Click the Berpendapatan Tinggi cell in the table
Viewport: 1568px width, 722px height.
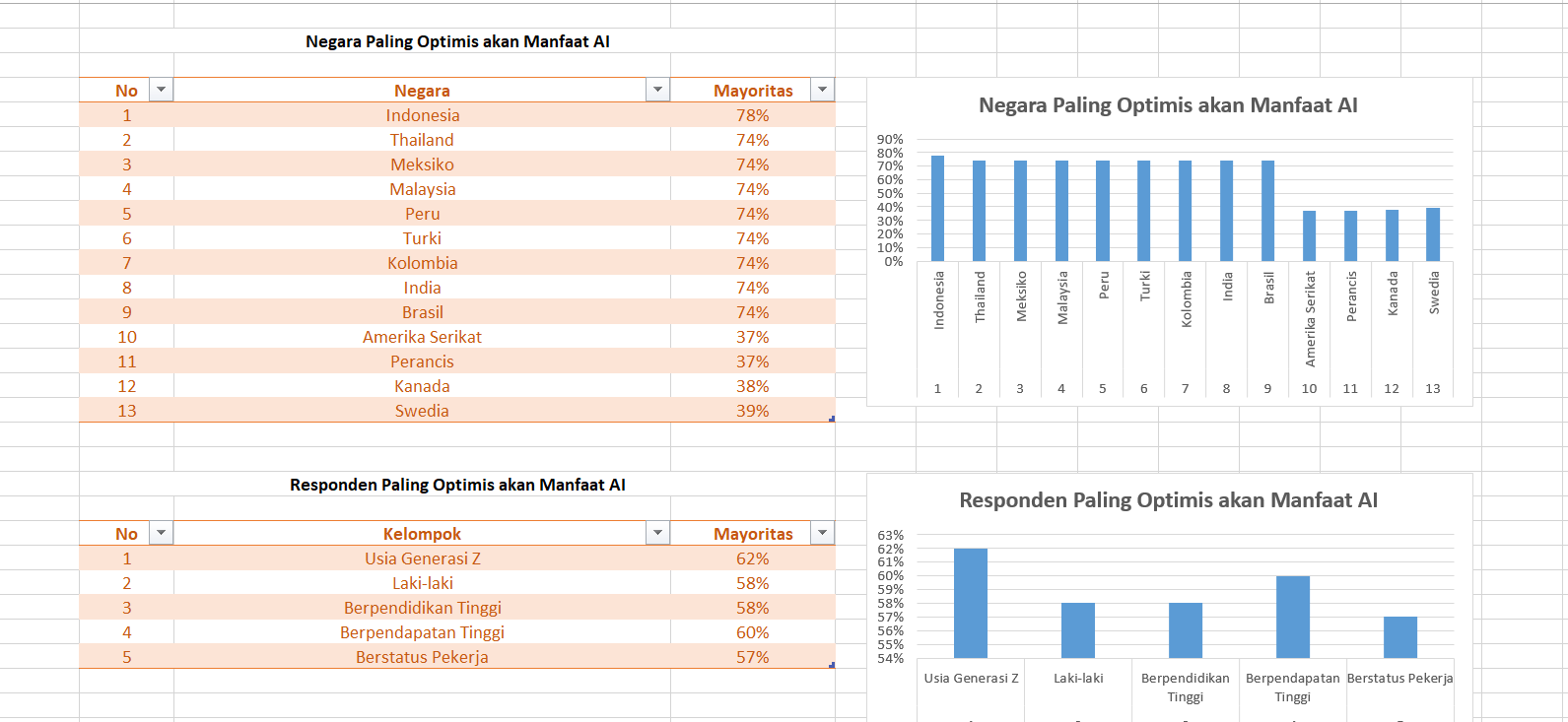click(422, 632)
